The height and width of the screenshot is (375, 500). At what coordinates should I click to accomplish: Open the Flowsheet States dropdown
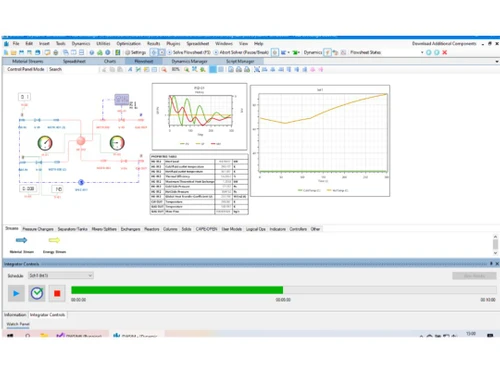tap(422, 52)
